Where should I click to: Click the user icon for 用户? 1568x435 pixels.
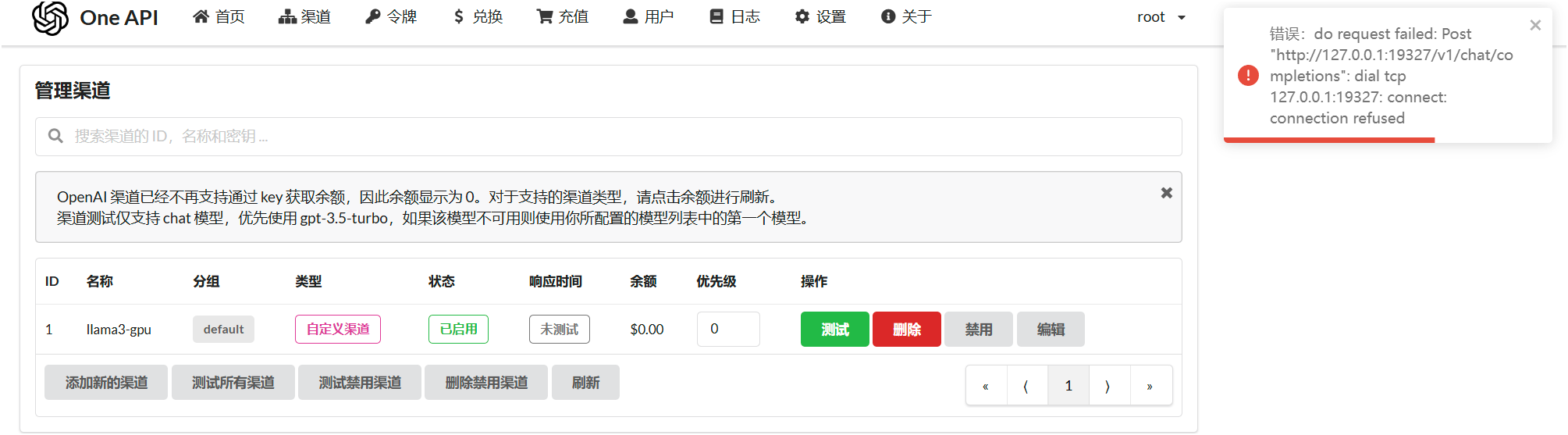click(x=630, y=17)
